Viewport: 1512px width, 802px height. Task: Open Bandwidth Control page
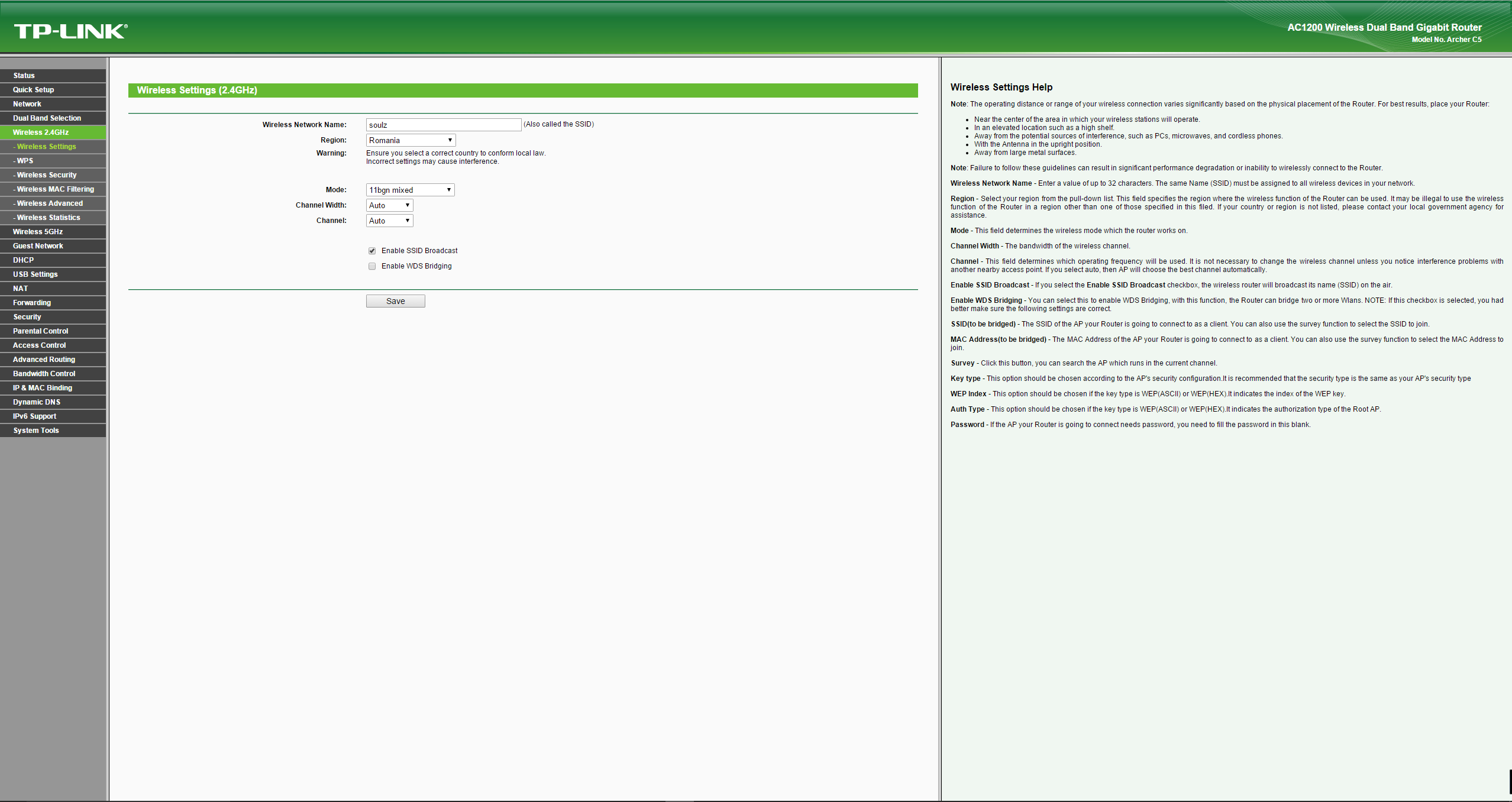point(44,374)
